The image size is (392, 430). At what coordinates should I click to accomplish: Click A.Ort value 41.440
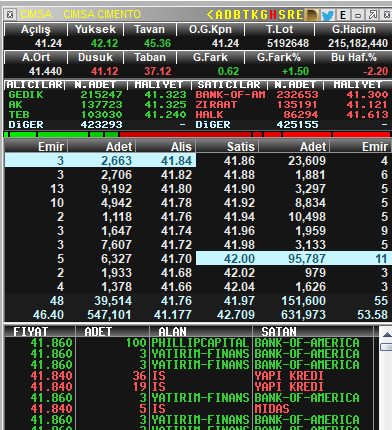(x=45, y=71)
